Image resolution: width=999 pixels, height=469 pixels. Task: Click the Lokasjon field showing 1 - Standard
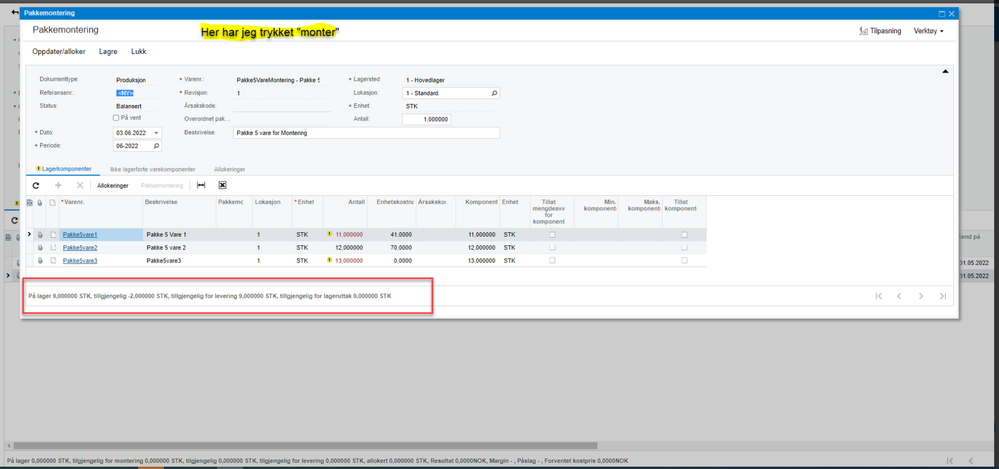tap(451, 93)
